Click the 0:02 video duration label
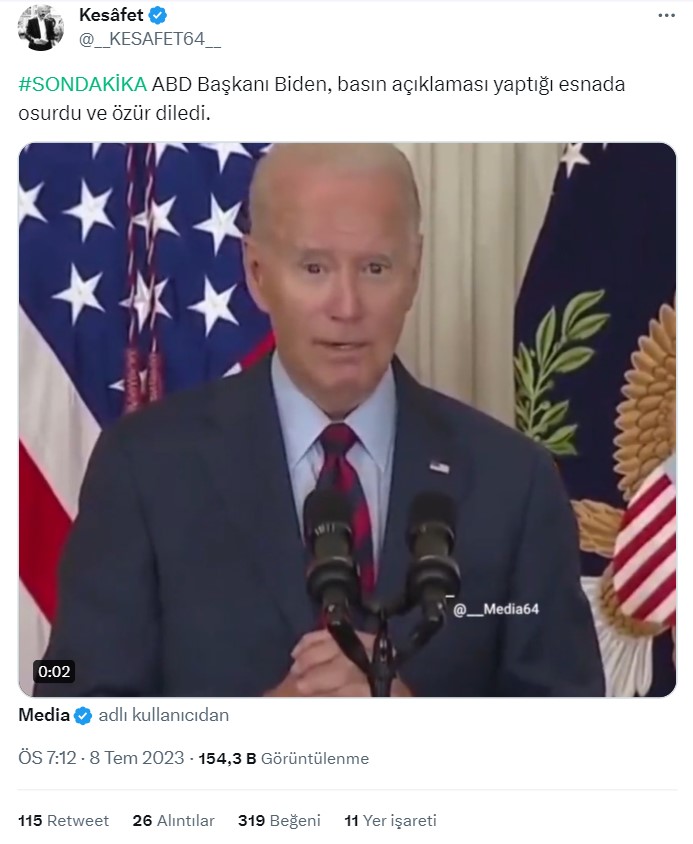Screen dimensions: 693x844 (54, 672)
